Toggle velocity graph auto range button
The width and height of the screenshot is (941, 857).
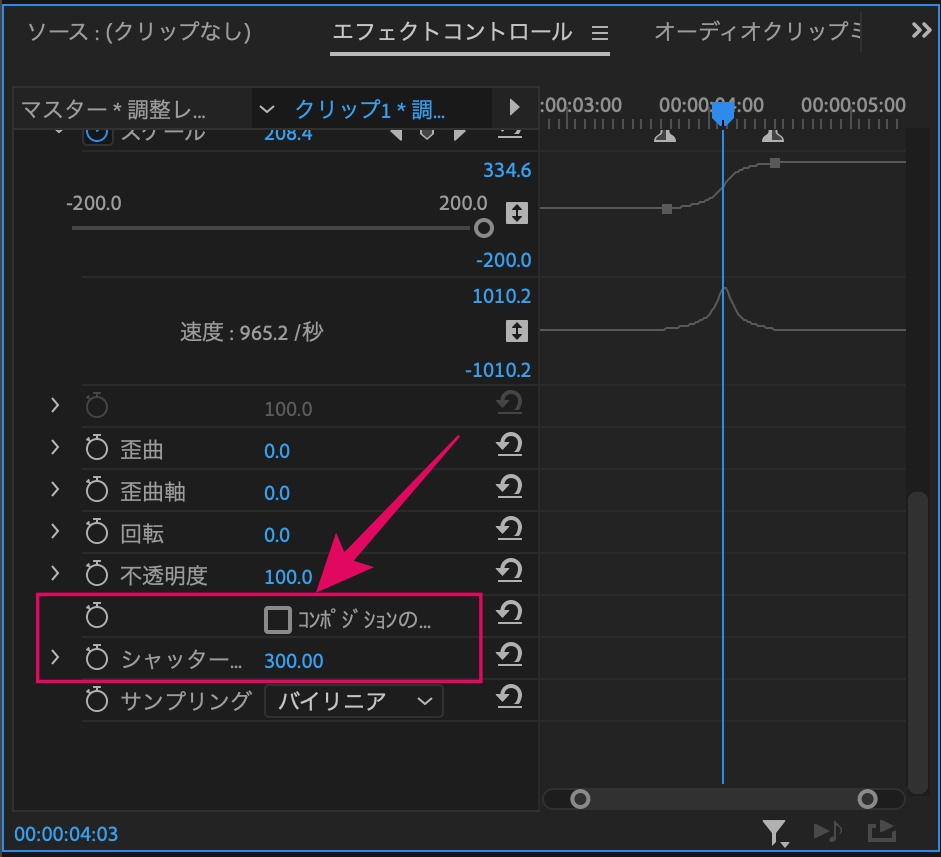coord(517,331)
